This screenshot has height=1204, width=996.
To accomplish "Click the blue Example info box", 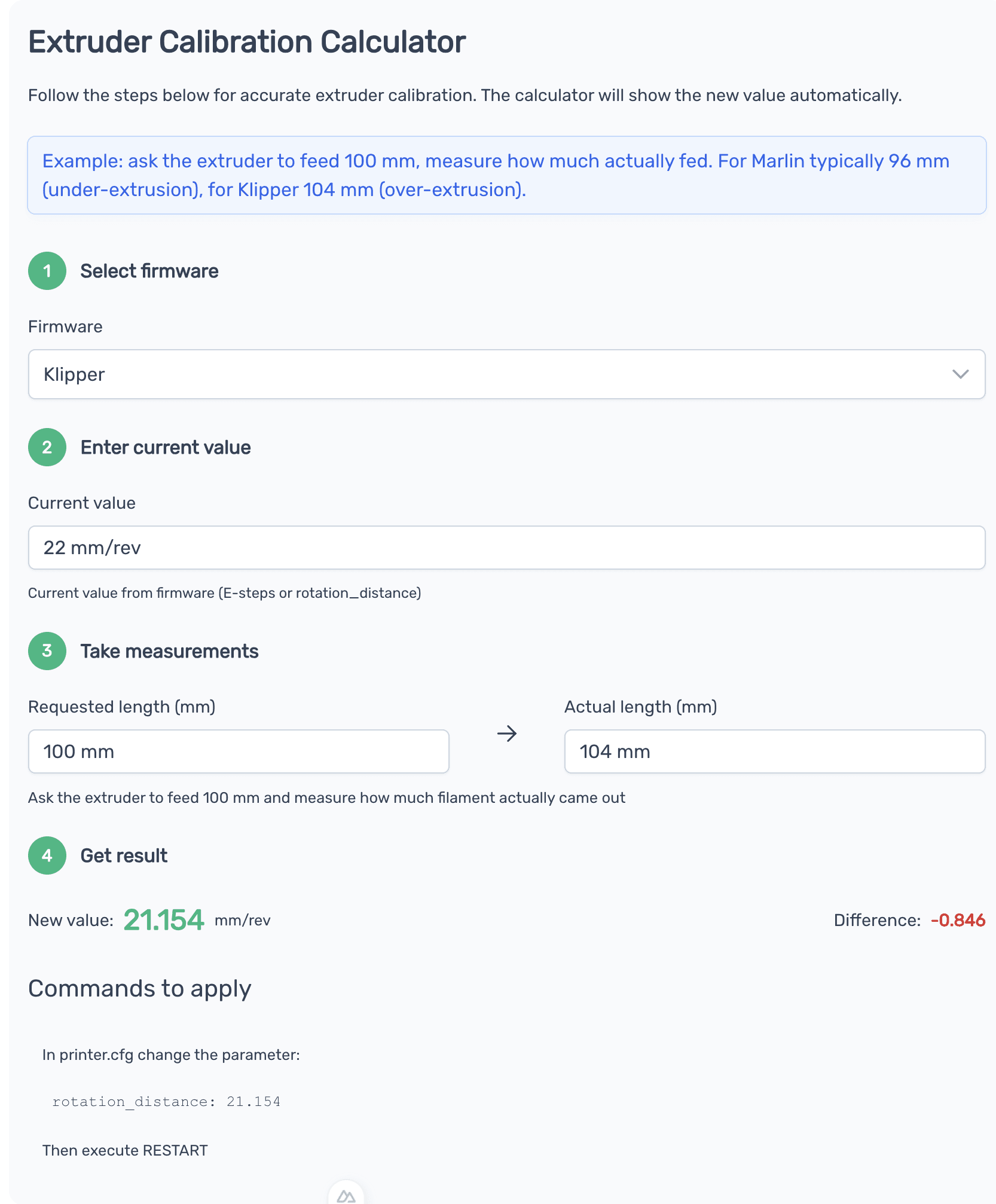I will coord(506,175).
